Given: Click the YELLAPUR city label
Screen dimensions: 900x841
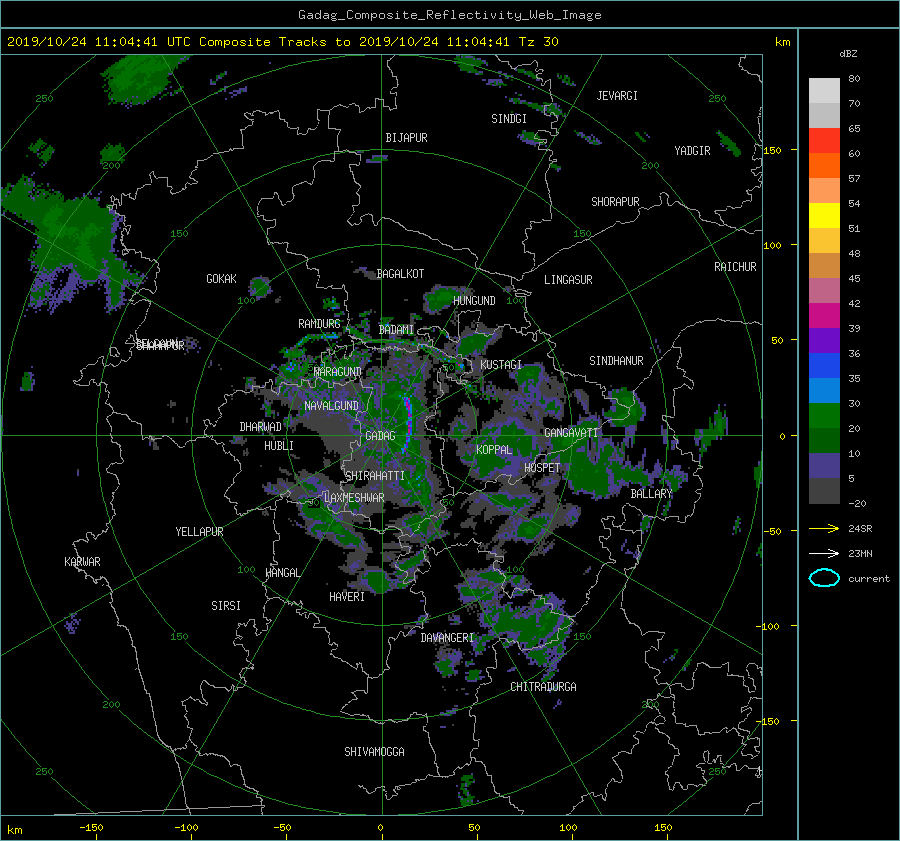Looking at the screenshot, I should pos(199,532).
